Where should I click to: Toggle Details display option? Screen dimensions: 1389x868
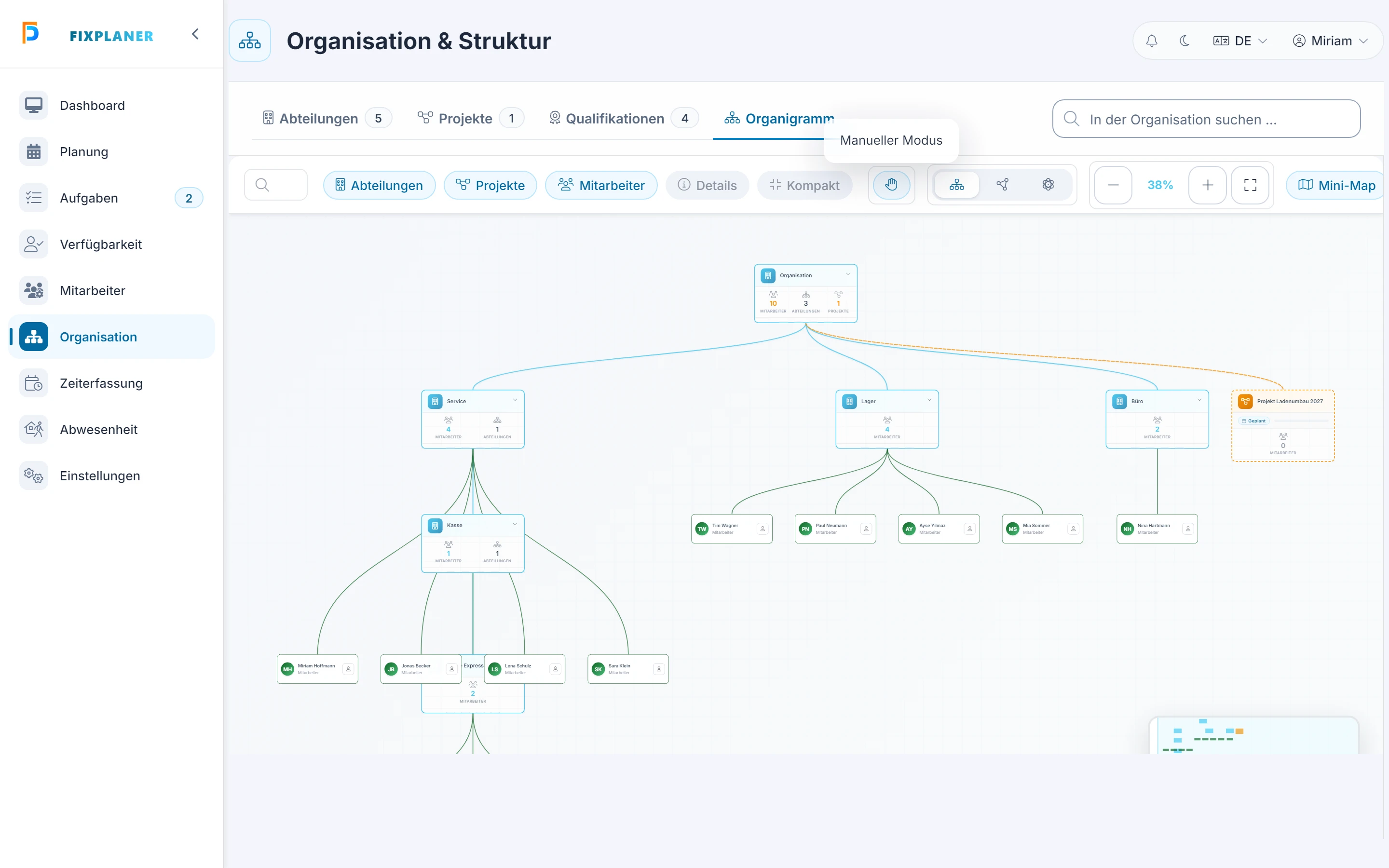click(707, 185)
